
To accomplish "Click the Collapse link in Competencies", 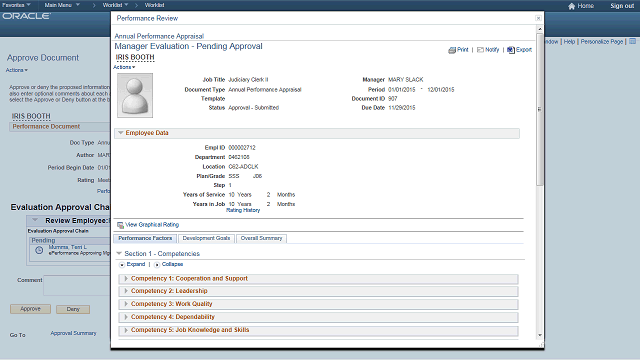I will coord(172,264).
